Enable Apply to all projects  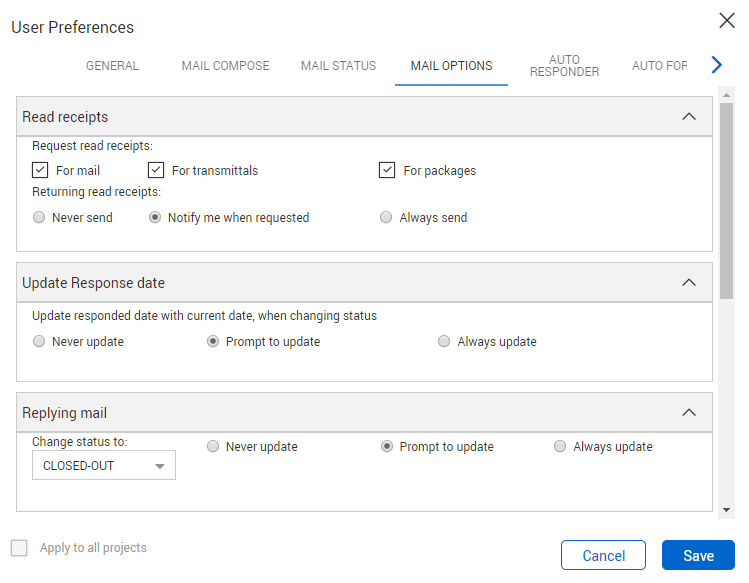coord(19,548)
